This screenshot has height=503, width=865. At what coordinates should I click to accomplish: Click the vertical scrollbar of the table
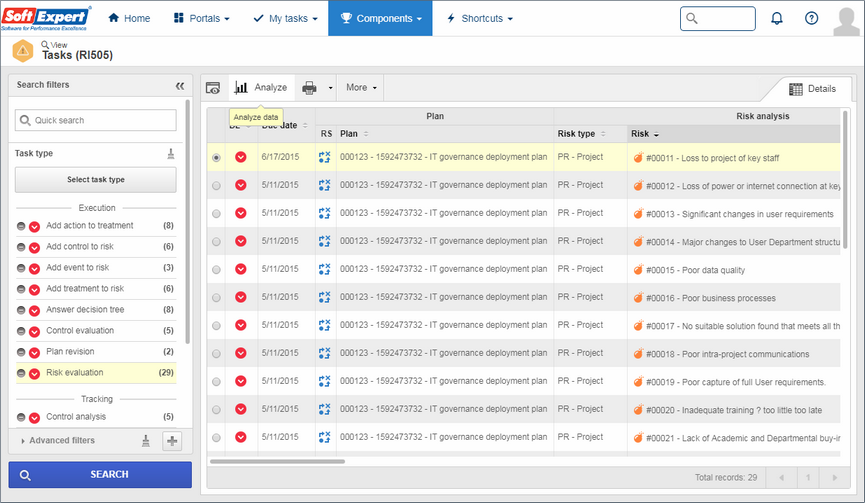tap(845, 179)
